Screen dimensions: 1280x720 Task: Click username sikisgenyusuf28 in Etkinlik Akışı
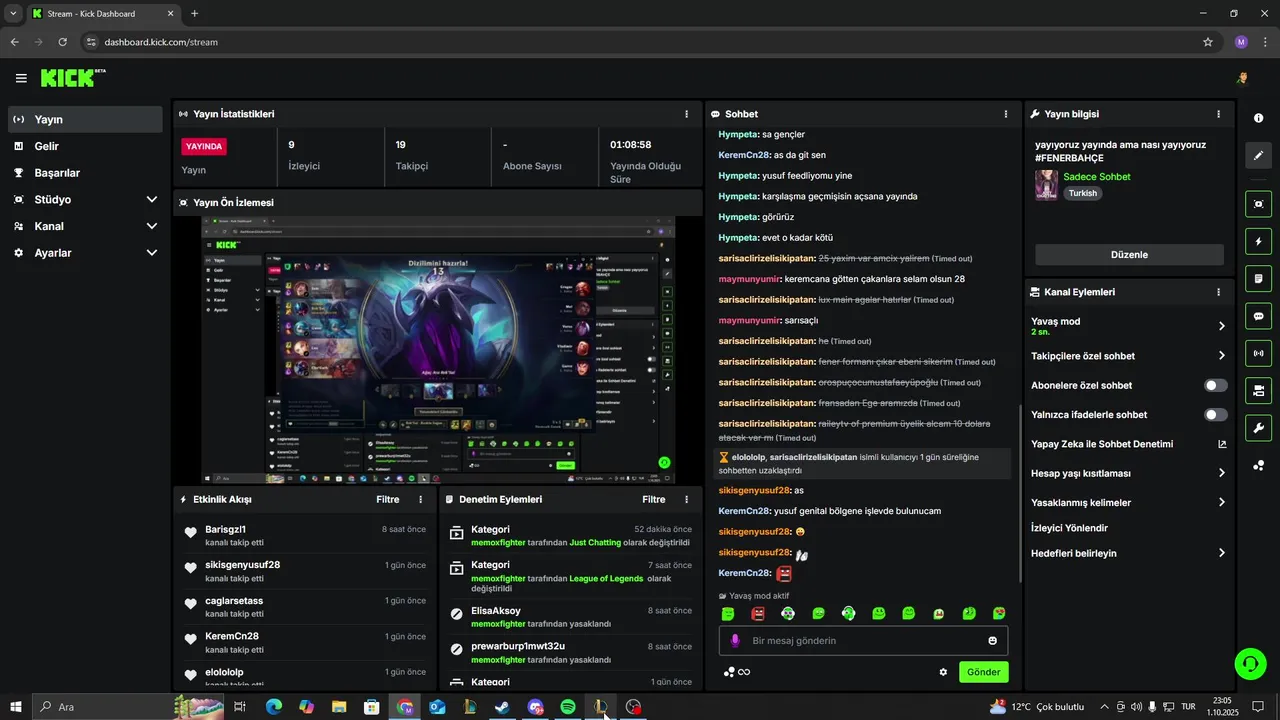(242, 565)
